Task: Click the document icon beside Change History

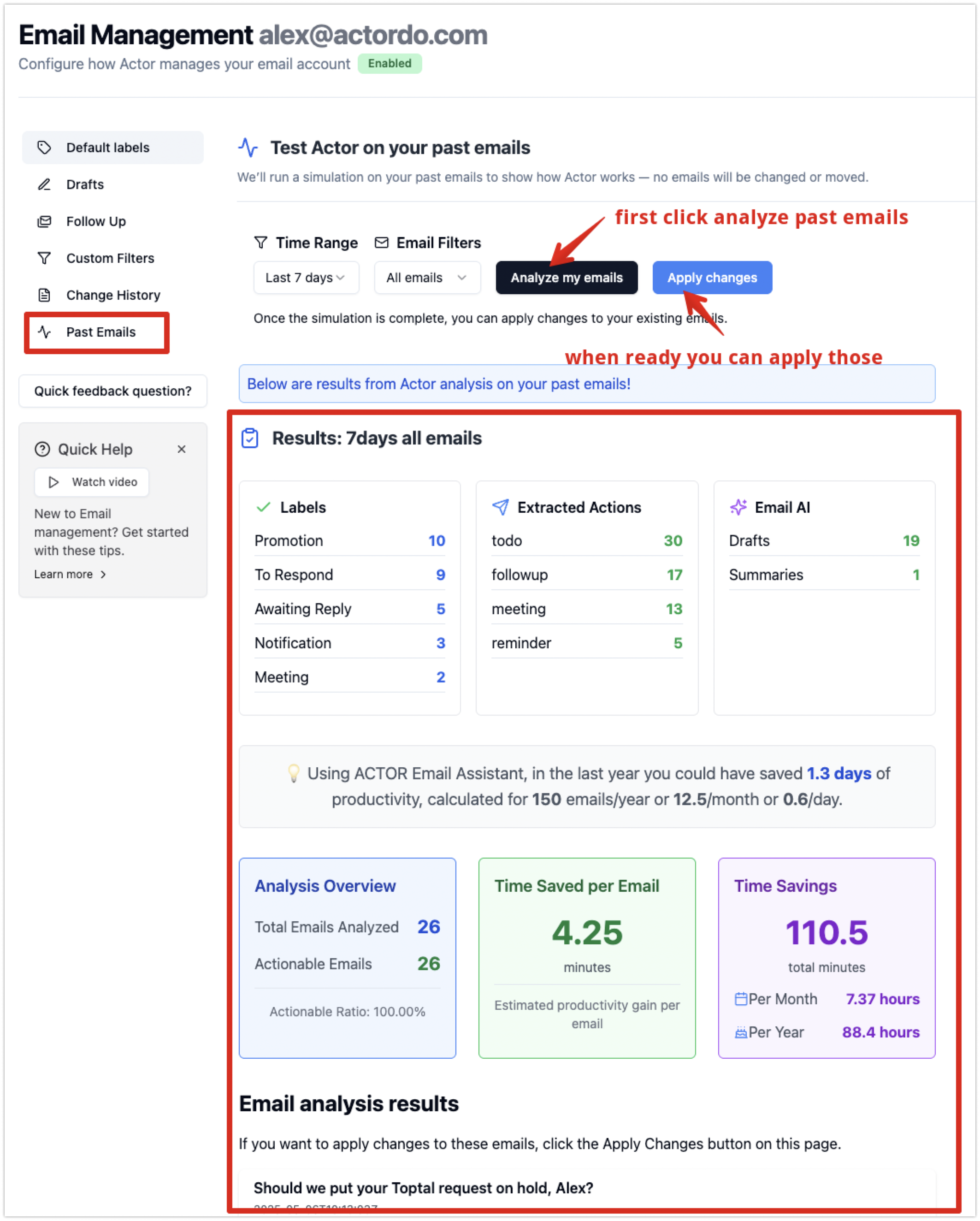Action: (44, 295)
